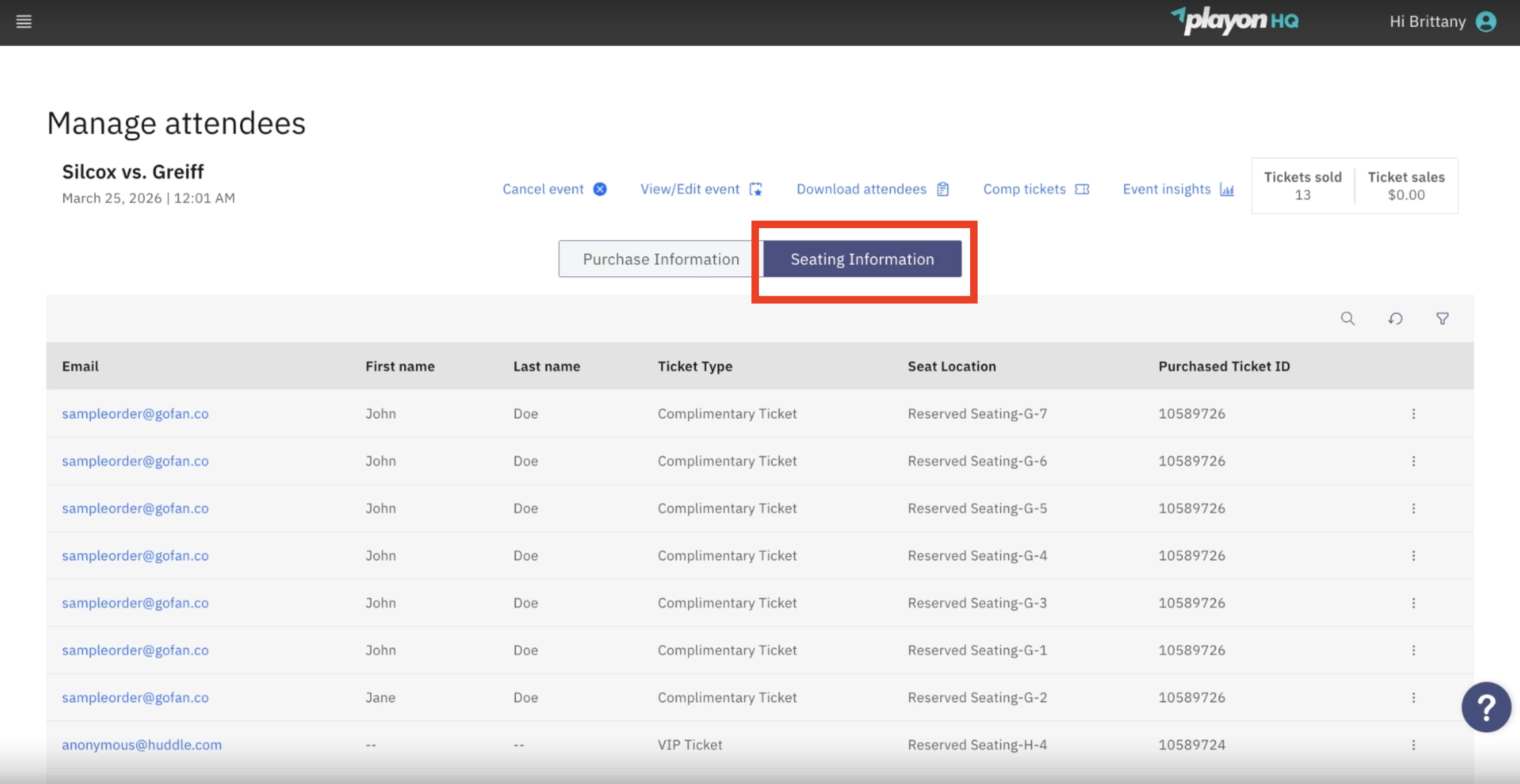Open row options for Reserved Seating-G-5

tap(1413, 508)
